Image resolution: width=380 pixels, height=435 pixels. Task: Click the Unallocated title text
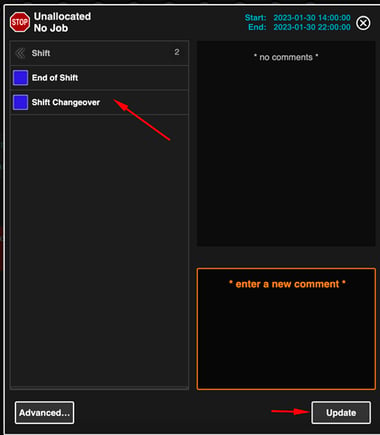click(x=62, y=16)
